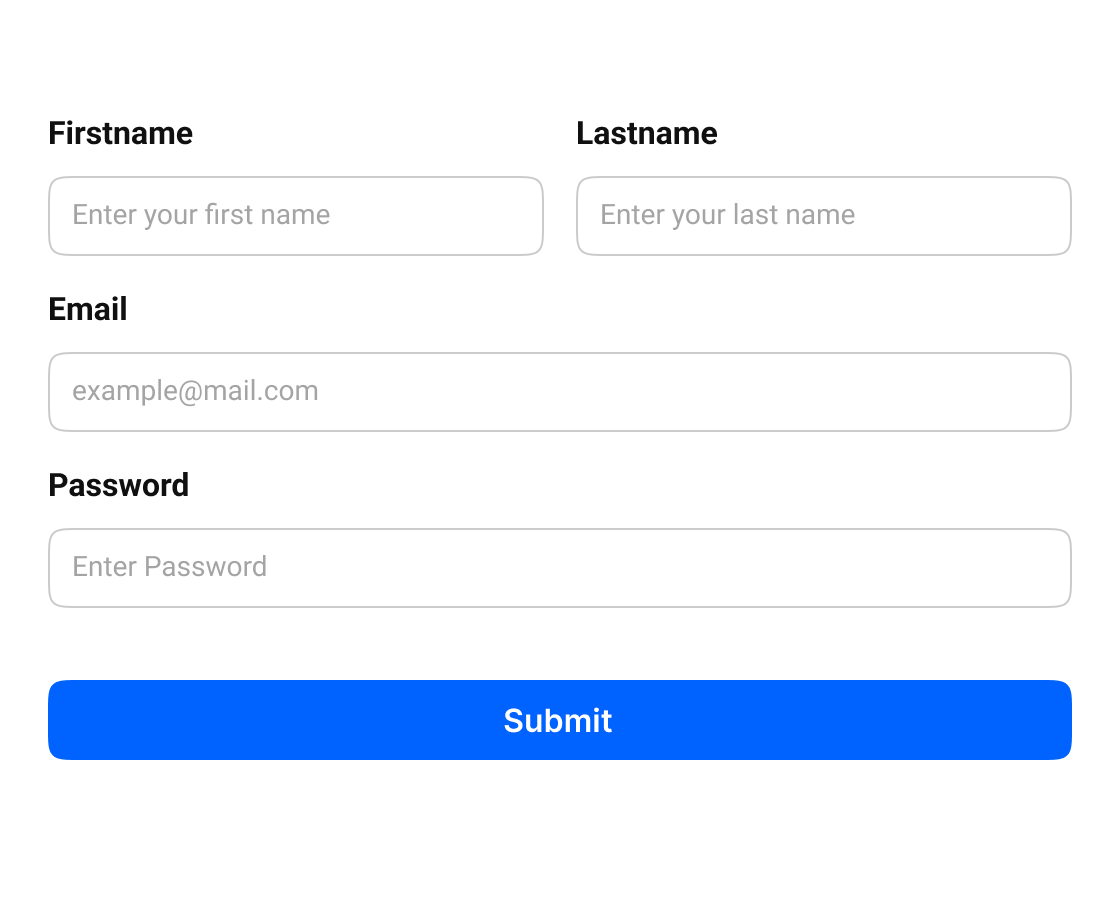Click the 'Enter Password' placeholder text
Image resolution: width=1120 pixels, height=912 pixels.
[170, 567]
